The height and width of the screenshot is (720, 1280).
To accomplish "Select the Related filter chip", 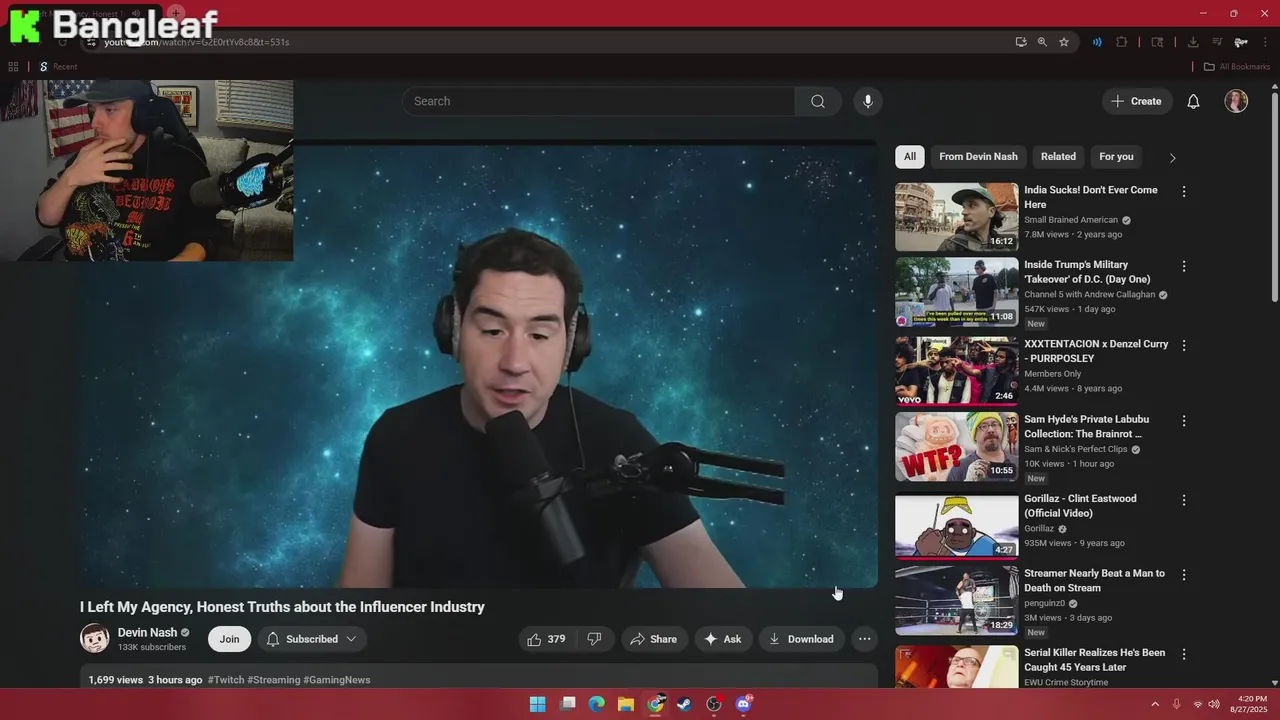I will click(x=1058, y=157).
